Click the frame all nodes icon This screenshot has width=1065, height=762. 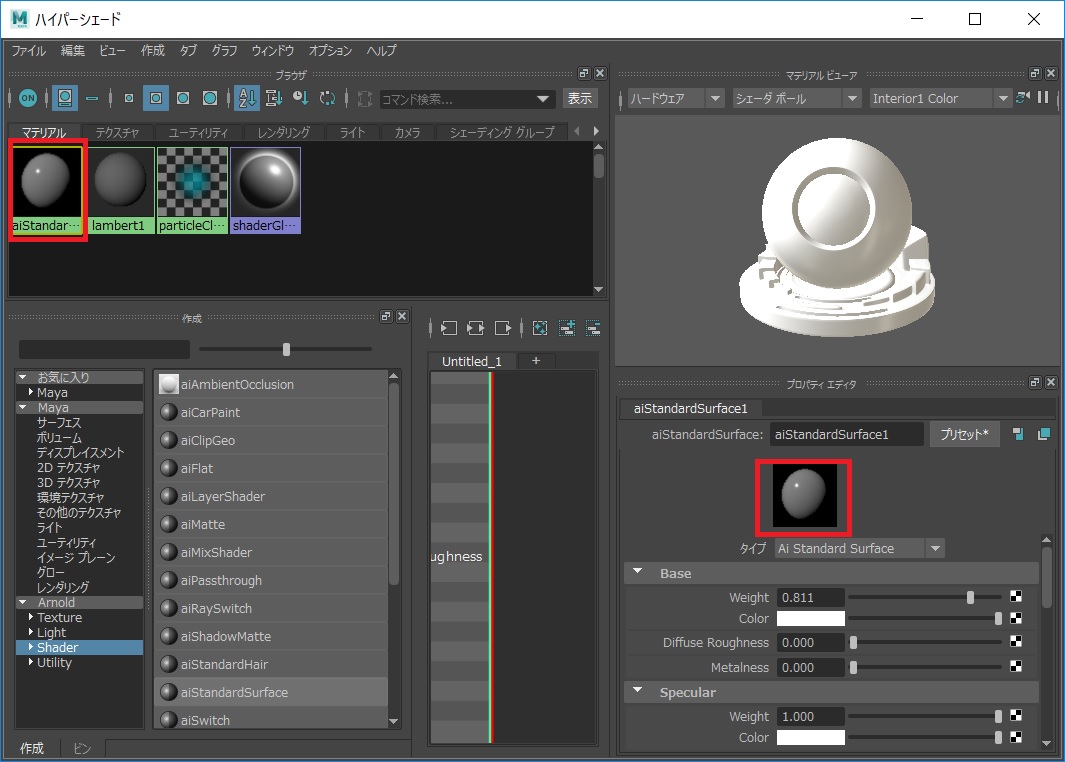tap(541, 328)
